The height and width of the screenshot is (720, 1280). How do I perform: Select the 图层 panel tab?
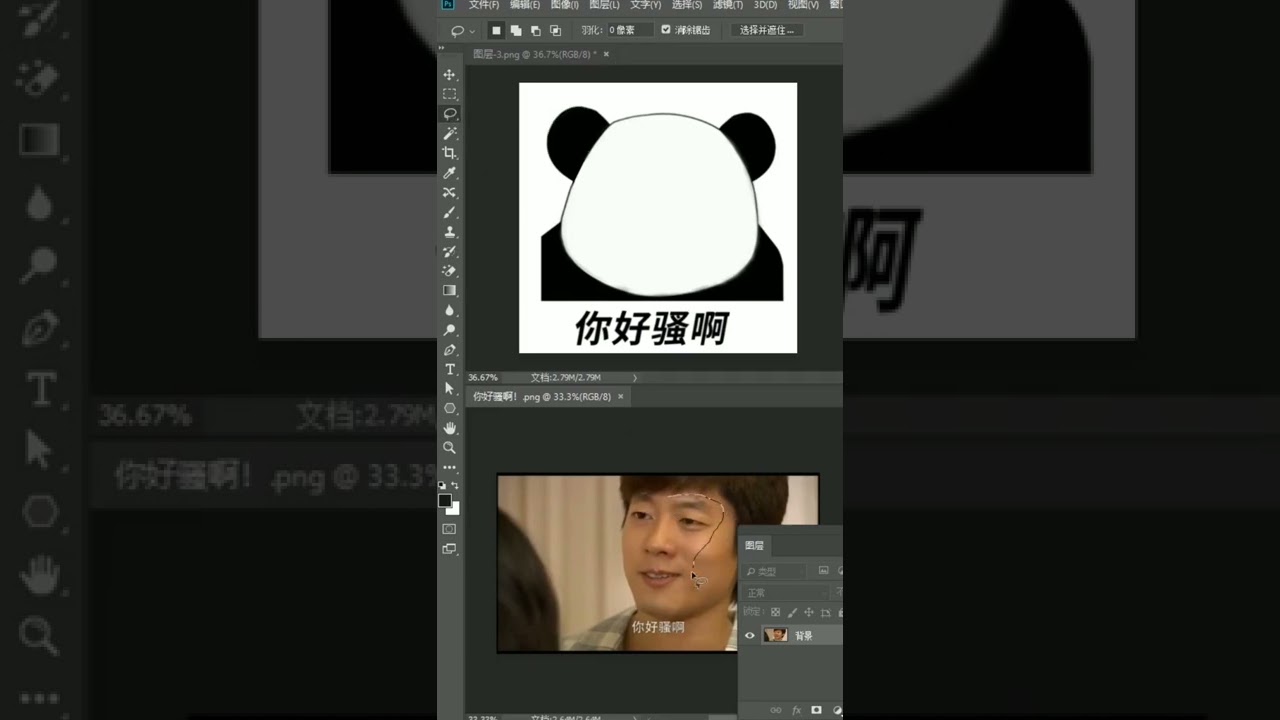755,546
